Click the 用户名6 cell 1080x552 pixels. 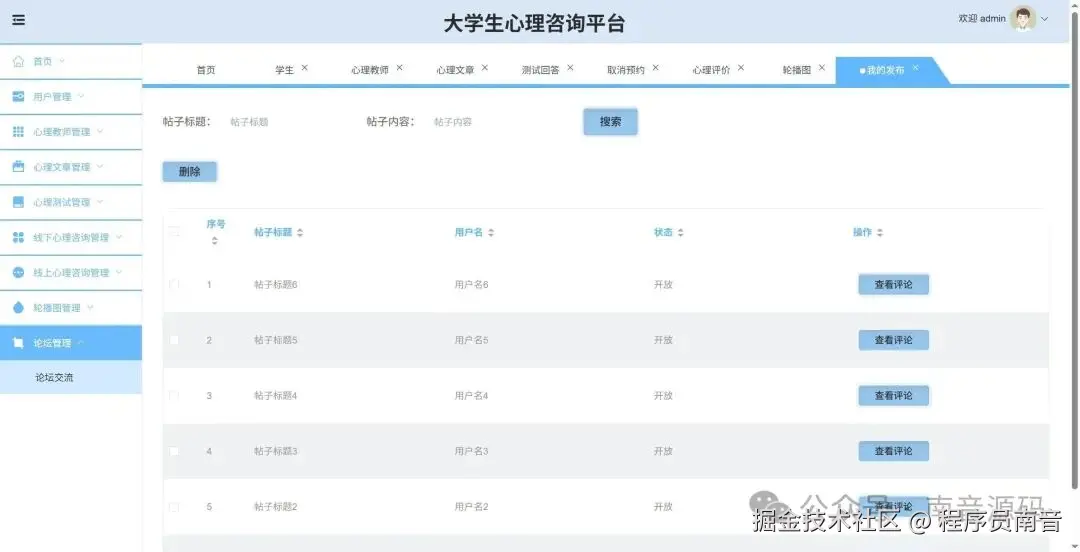click(x=471, y=285)
